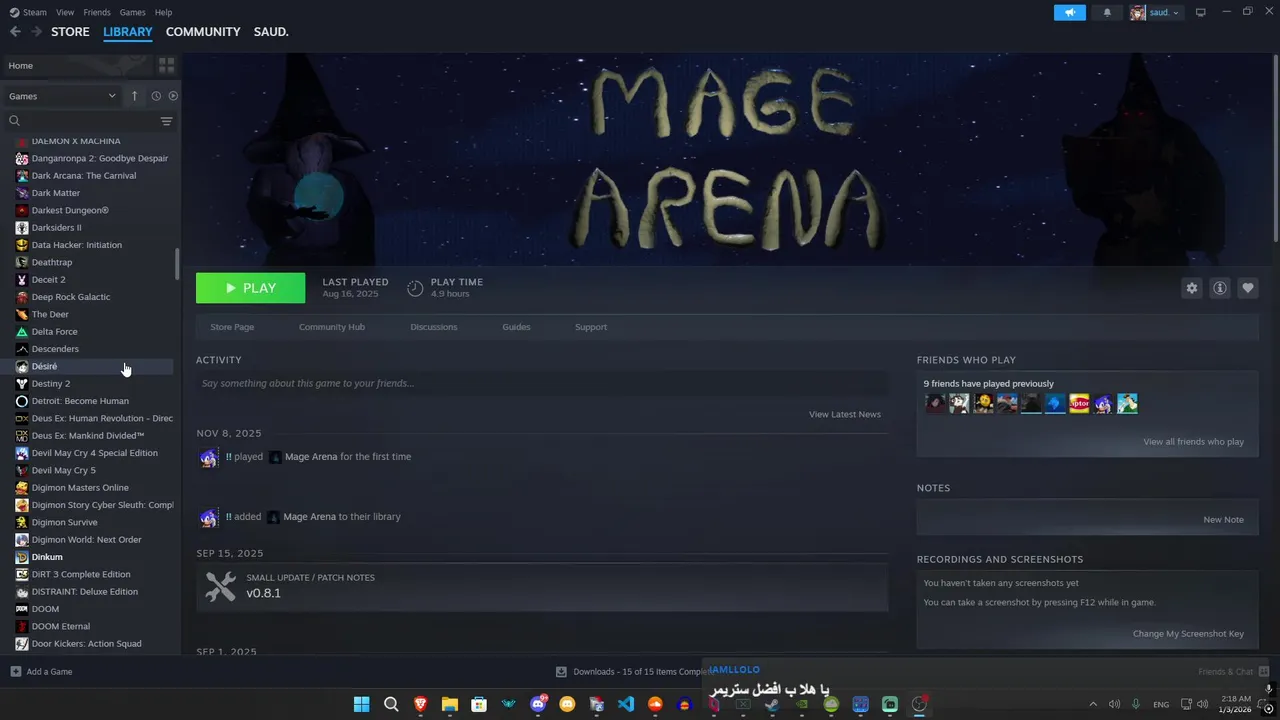Open the Home library view
Screen dimensions: 1280x720
[x=78, y=65]
